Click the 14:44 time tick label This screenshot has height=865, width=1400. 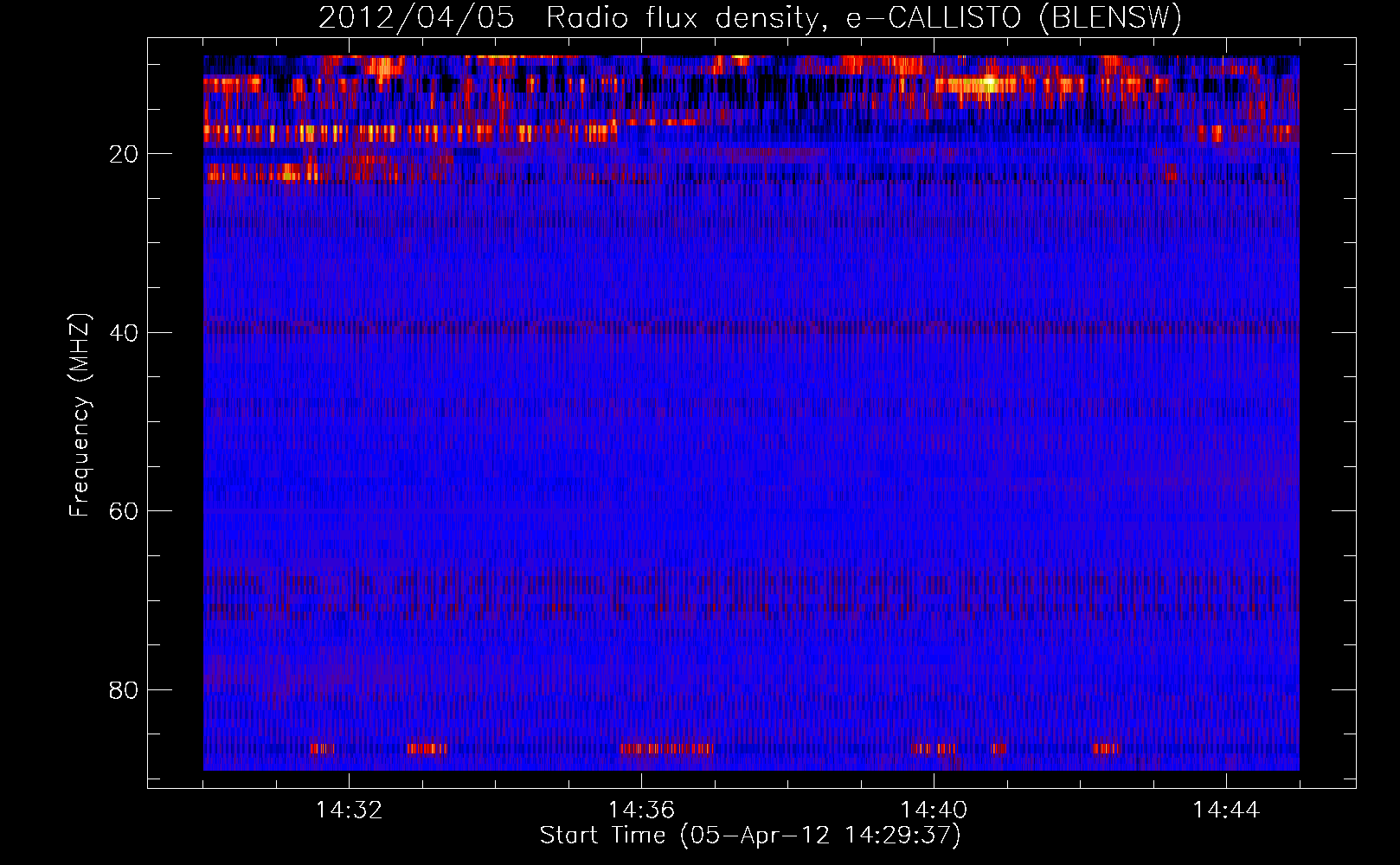click(x=1226, y=811)
